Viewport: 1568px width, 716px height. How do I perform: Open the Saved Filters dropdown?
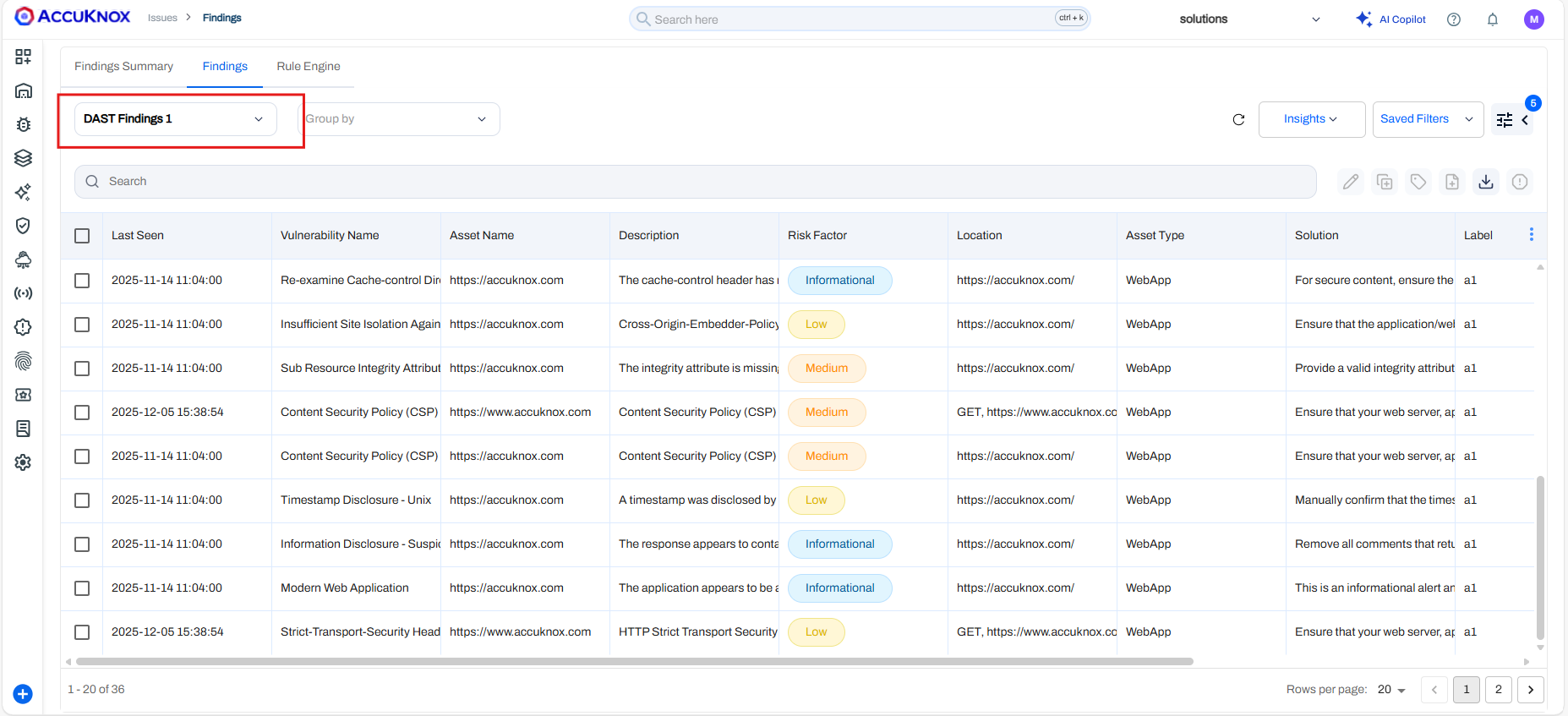coord(1427,119)
